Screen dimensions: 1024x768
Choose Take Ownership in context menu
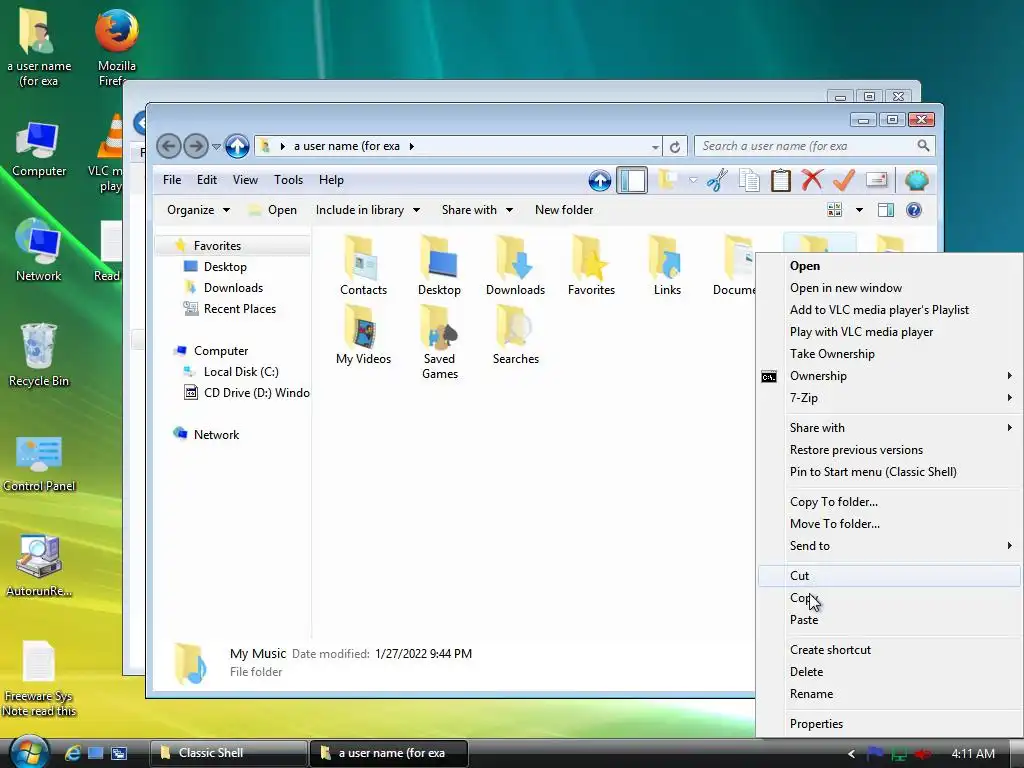click(832, 353)
